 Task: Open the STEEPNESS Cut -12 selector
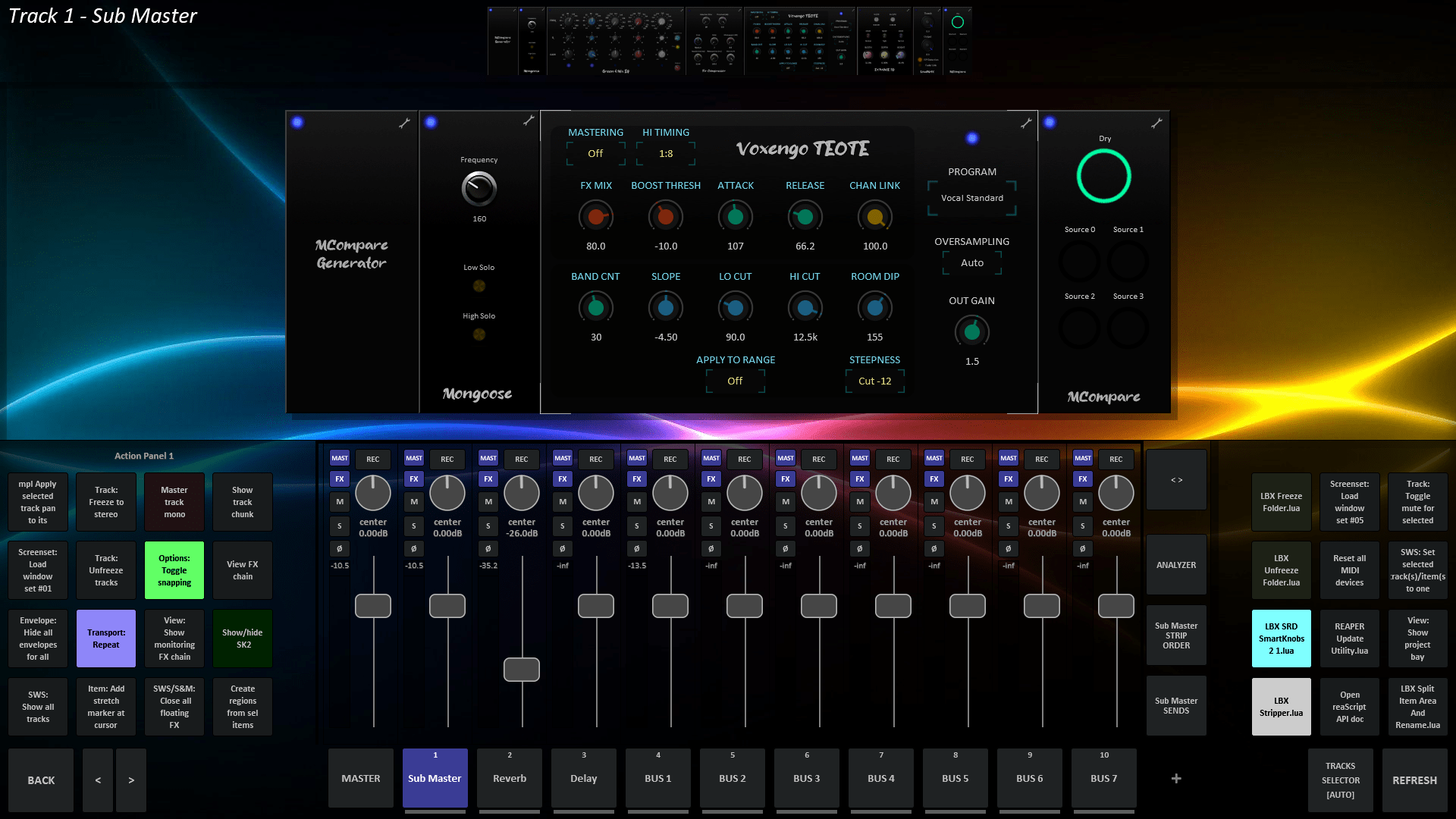(875, 381)
